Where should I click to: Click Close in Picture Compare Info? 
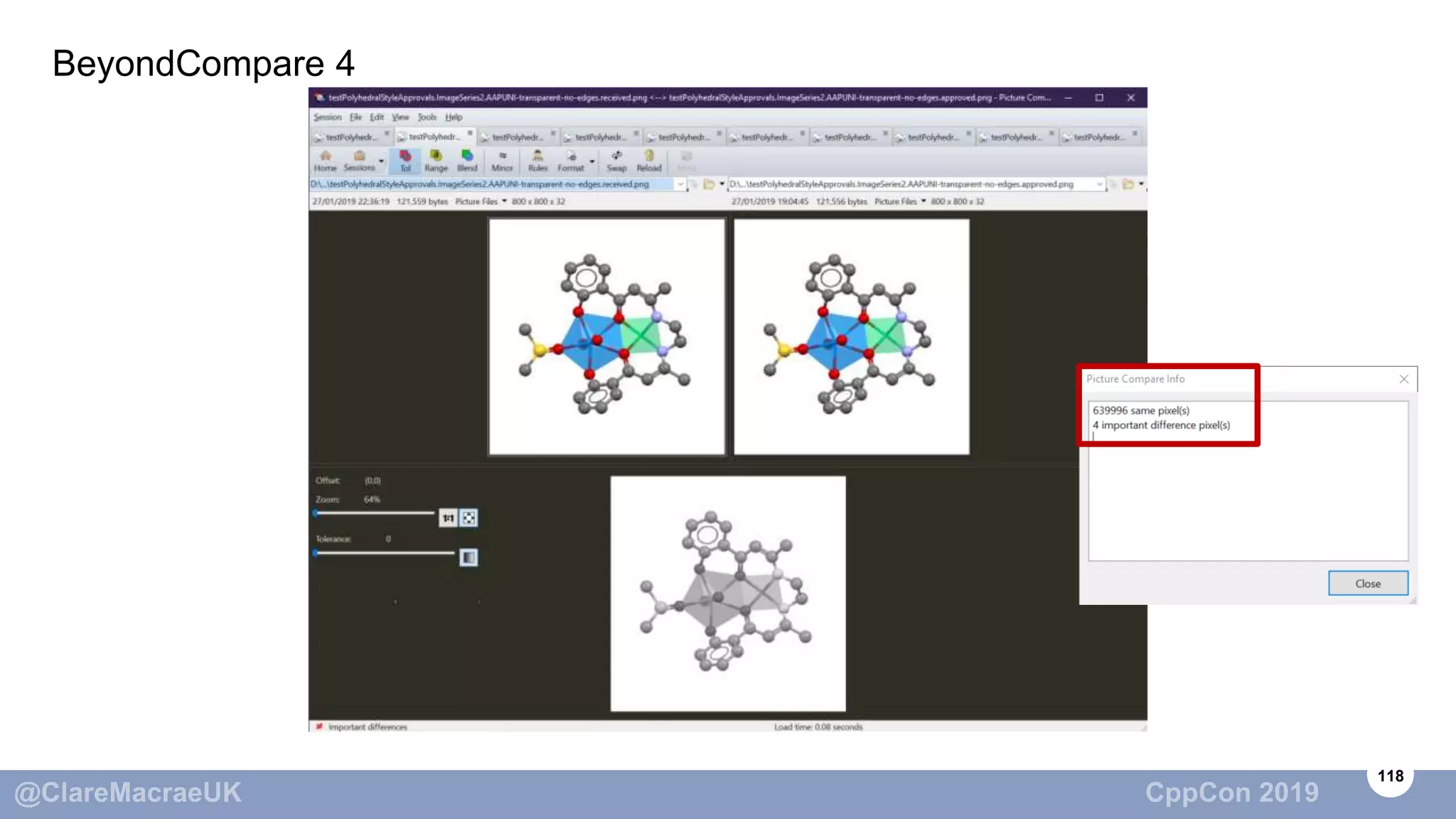pyautogui.click(x=1367, y=584)
